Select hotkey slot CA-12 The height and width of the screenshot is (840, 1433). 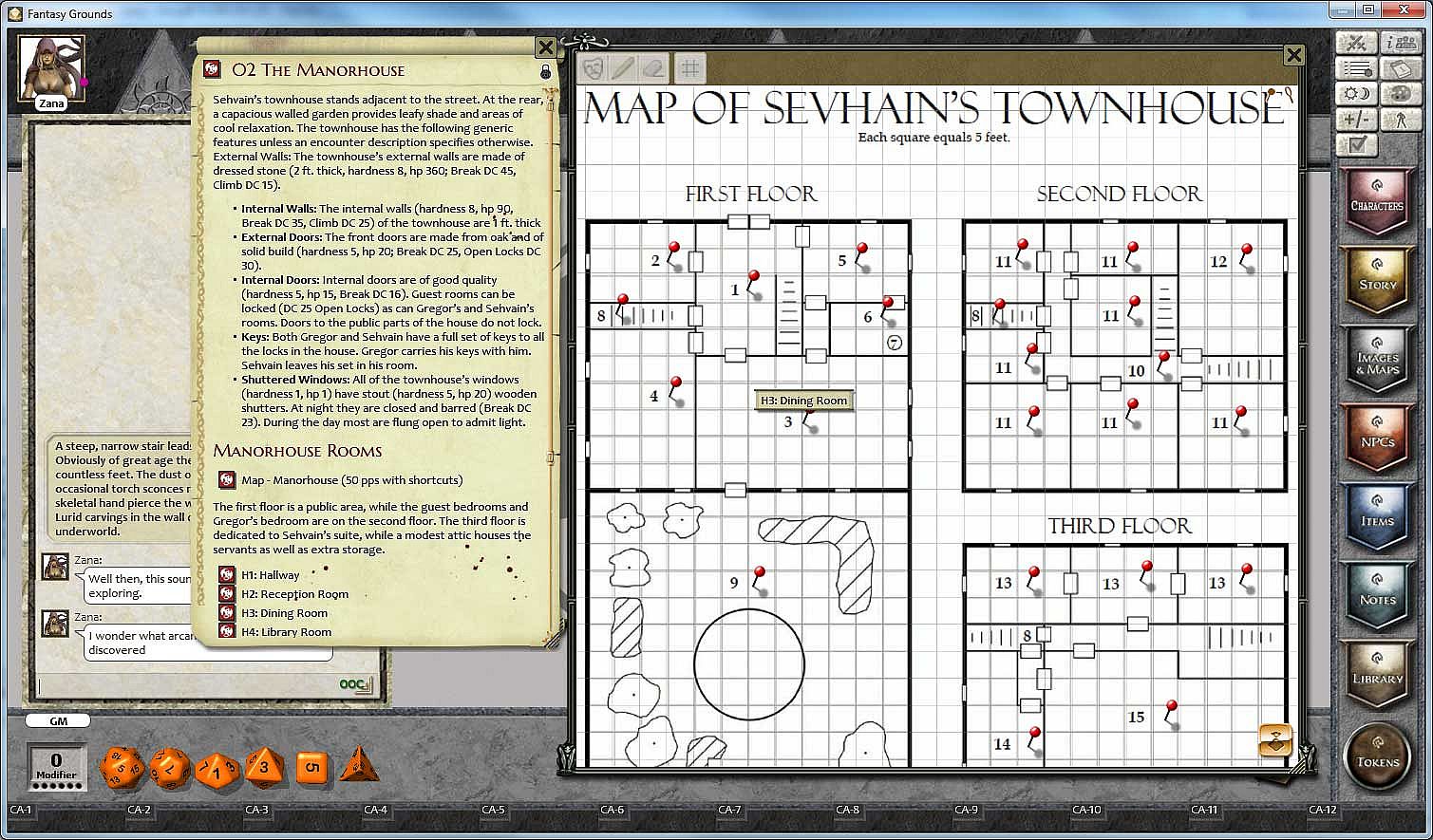click(x=1323, y=810)
